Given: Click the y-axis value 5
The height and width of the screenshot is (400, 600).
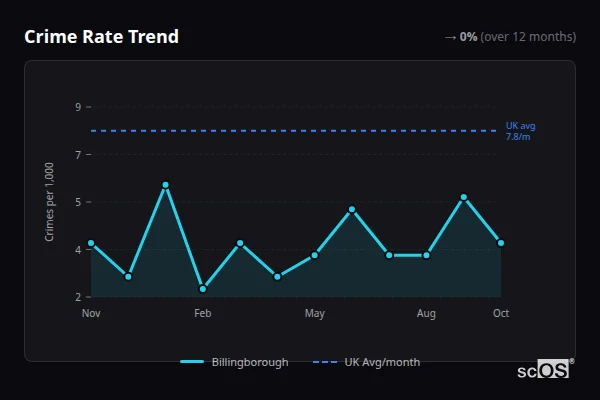Looking at the screenshot, I should coord(78,202).
